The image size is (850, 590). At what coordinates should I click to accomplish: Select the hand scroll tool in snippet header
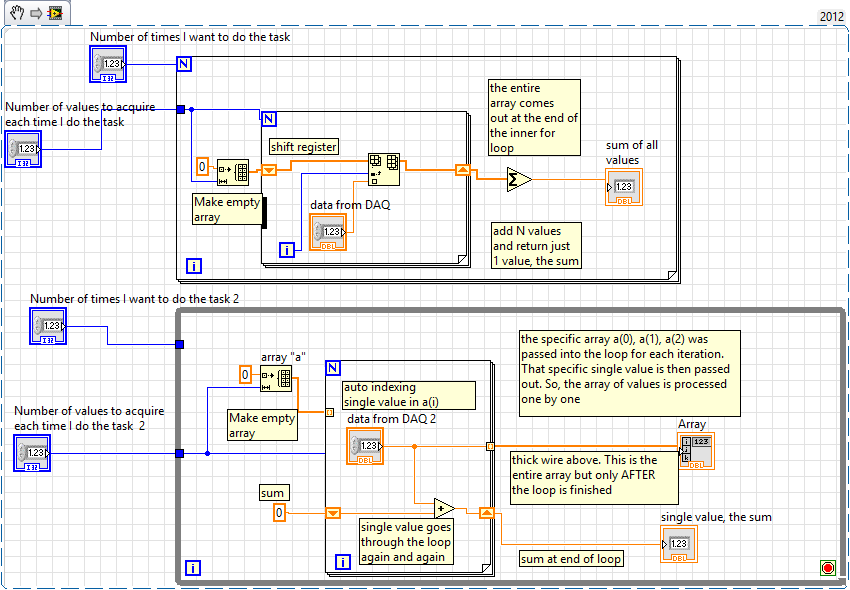coord(17,12)
